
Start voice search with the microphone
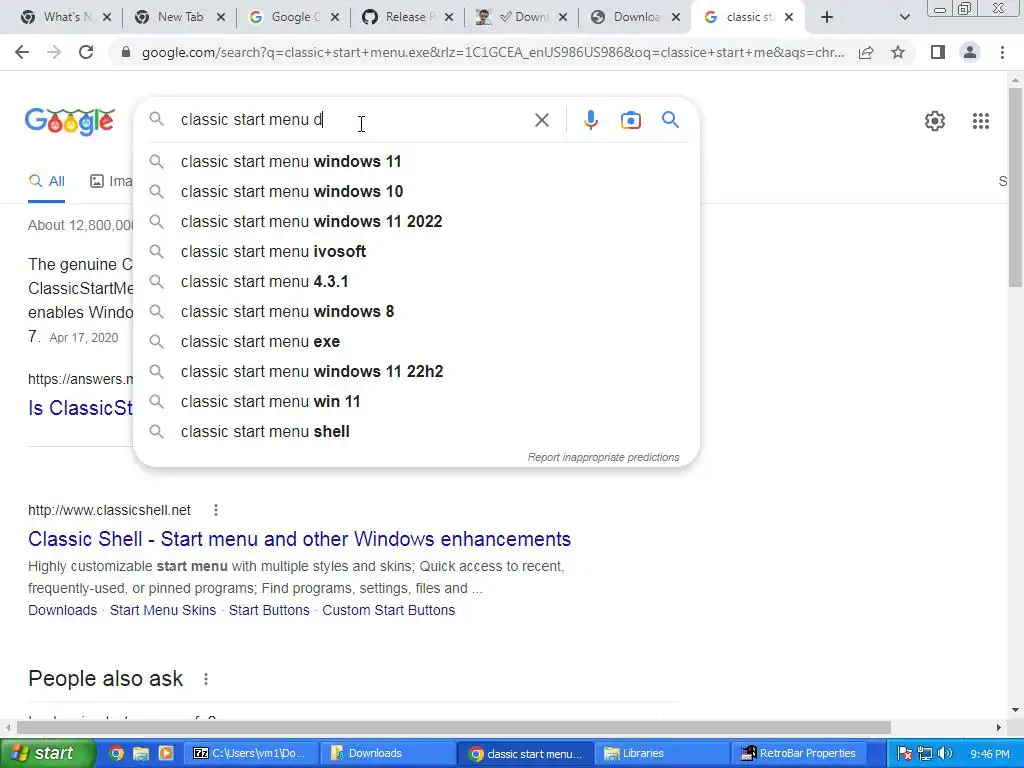590,120
